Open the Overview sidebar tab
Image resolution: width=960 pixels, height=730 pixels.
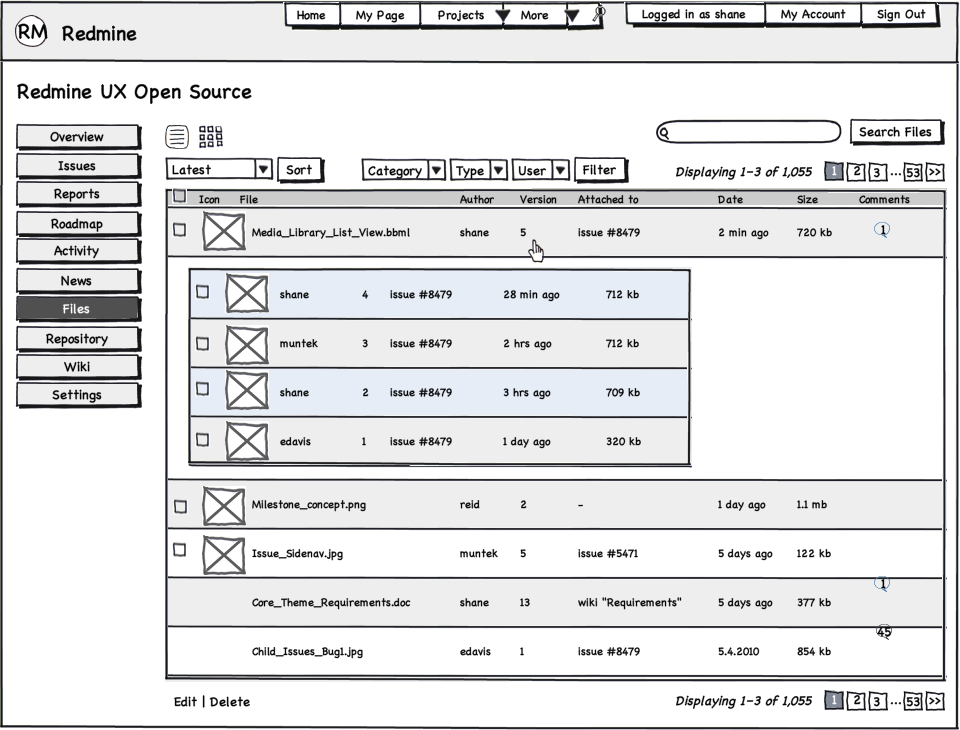point(77,137)
